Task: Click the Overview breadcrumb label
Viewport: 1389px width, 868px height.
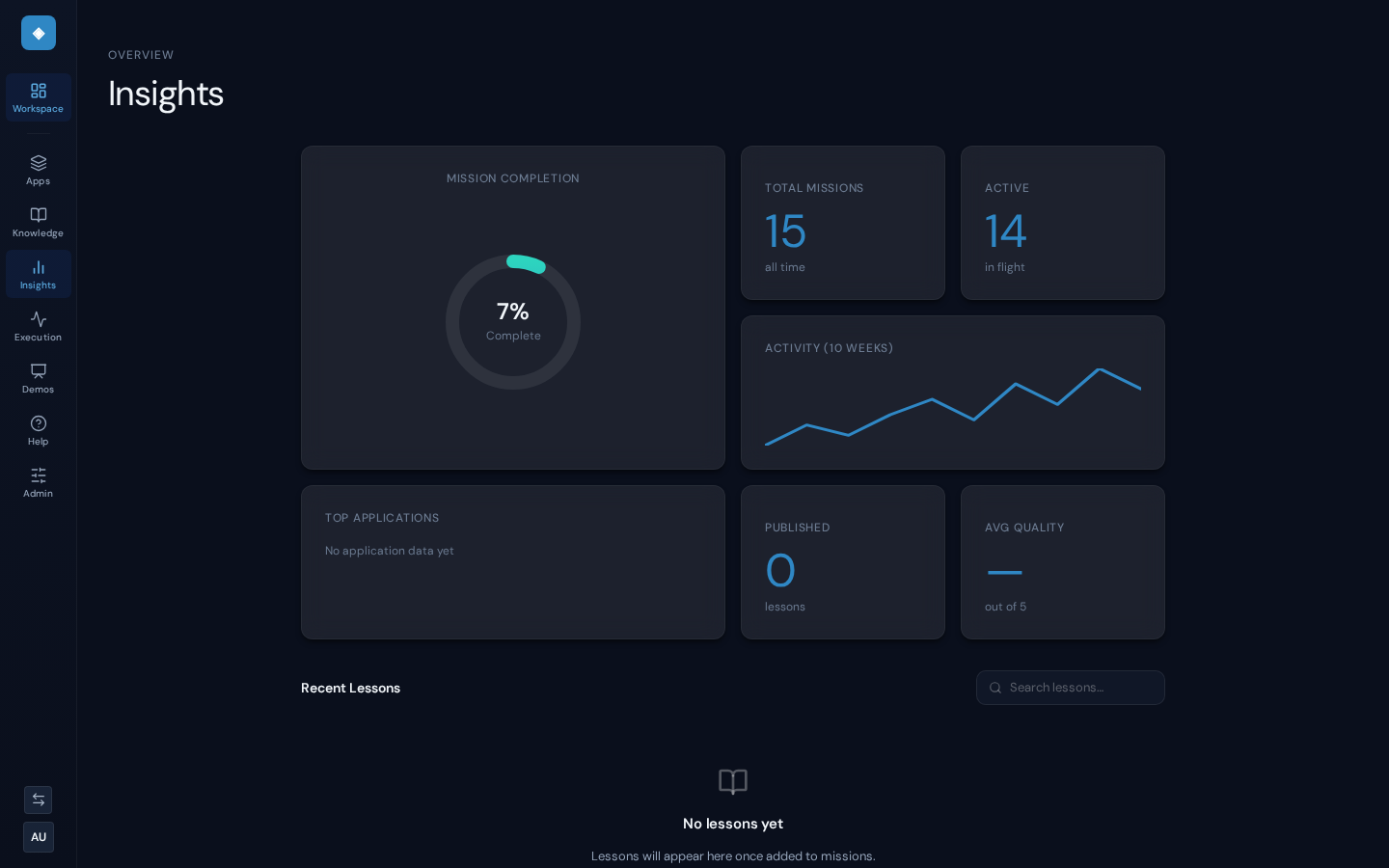Action: pyautogui.click(x=141, y=55)
